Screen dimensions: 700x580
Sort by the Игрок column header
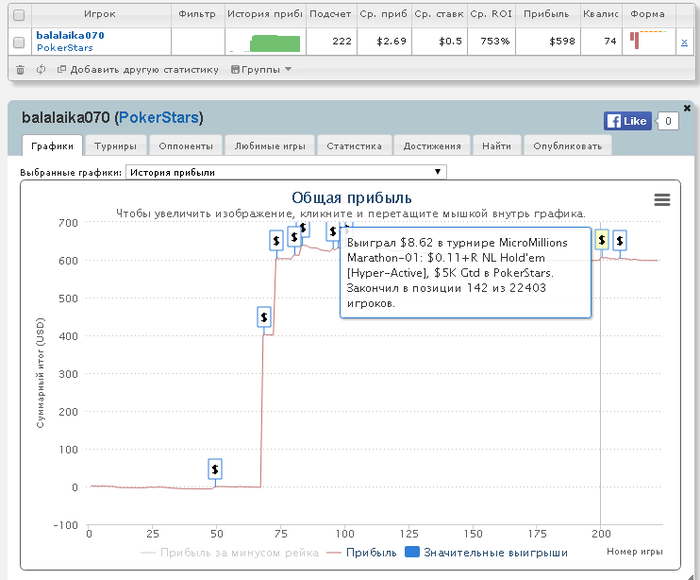click(100, 14)
